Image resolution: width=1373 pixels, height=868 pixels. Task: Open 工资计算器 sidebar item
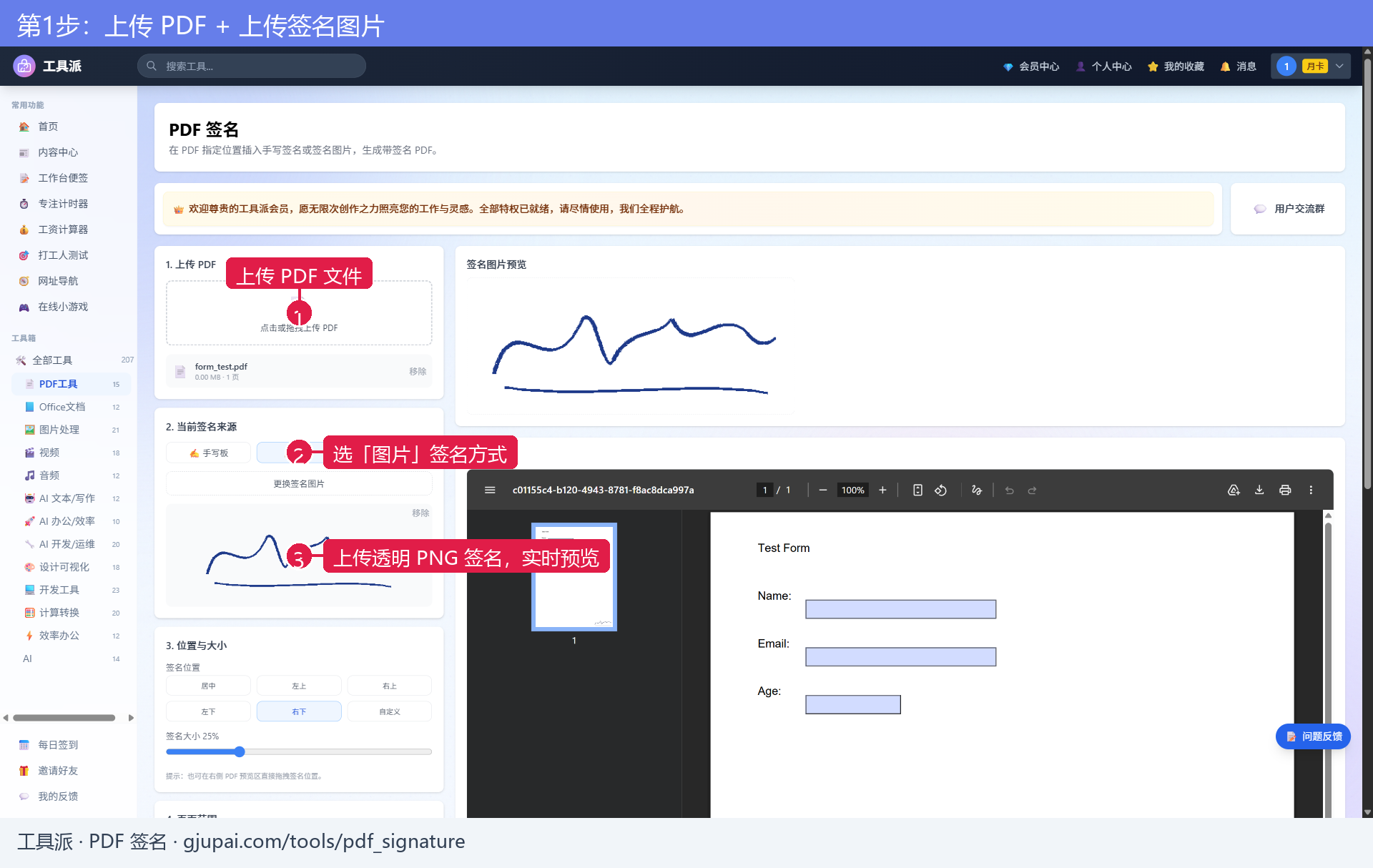coord(69,230)
